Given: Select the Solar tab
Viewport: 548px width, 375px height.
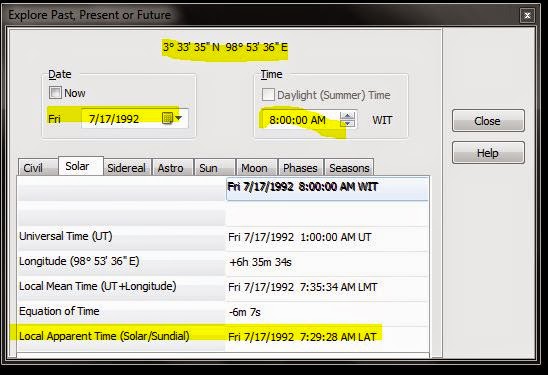Looking at the screenshot, I should click(x=81, y=166).
